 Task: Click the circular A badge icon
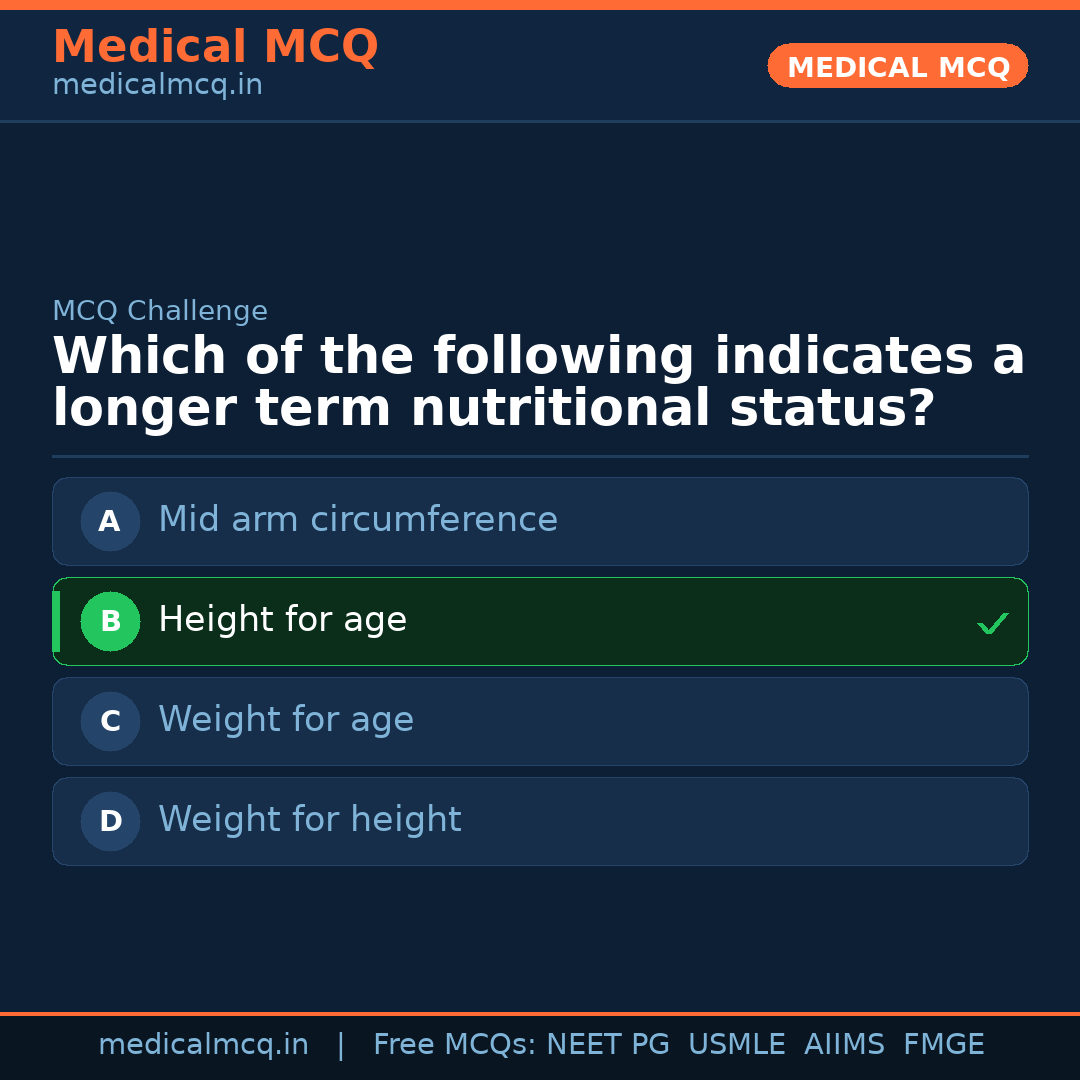[x=110, y=521]
